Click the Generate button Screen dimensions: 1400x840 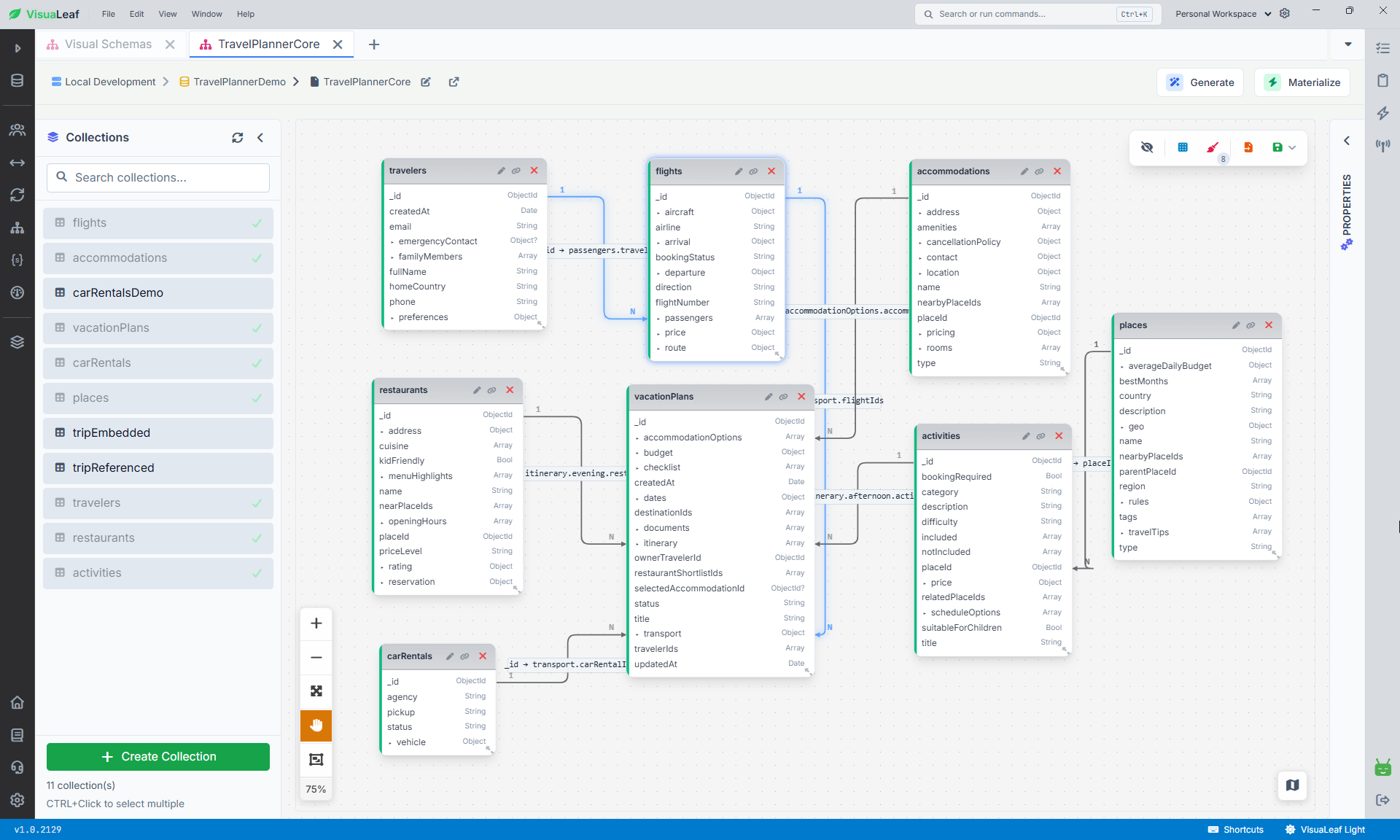point(1201,82)
